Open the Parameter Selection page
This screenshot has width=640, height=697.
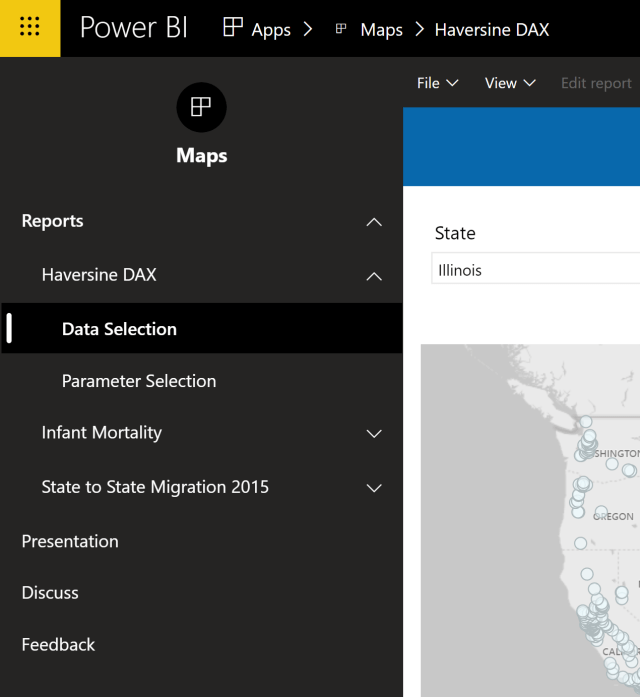139,381
